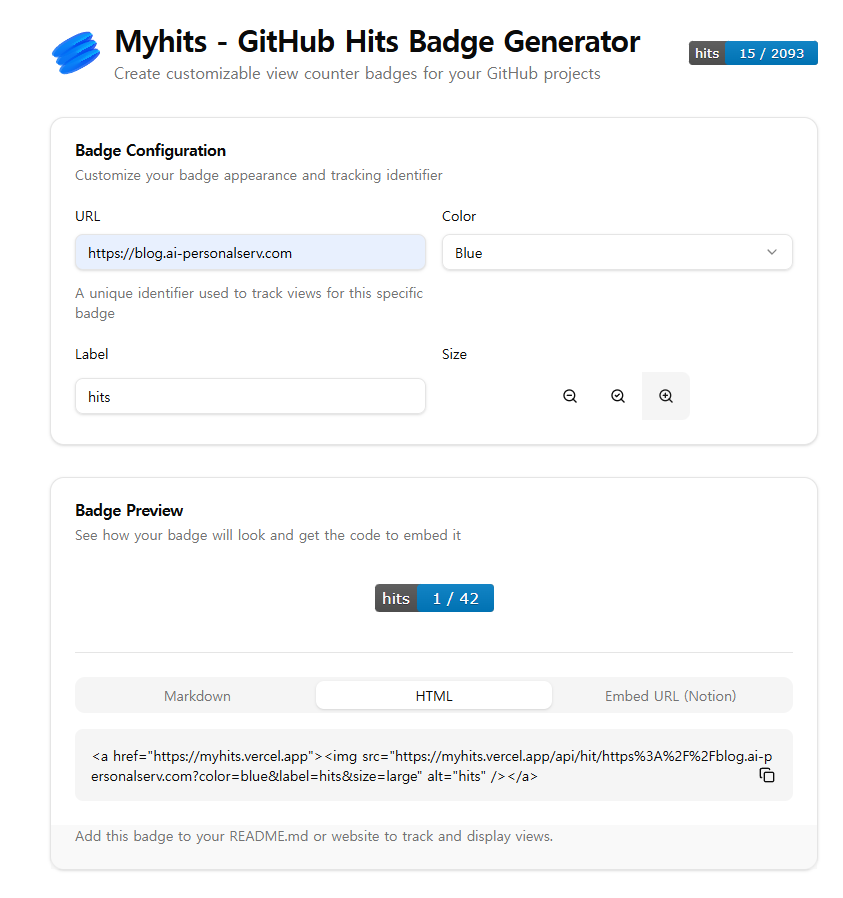
Task: Click the hits 1 / 42 preview badge
Action: pyautogui.click(x=434, y=598)
